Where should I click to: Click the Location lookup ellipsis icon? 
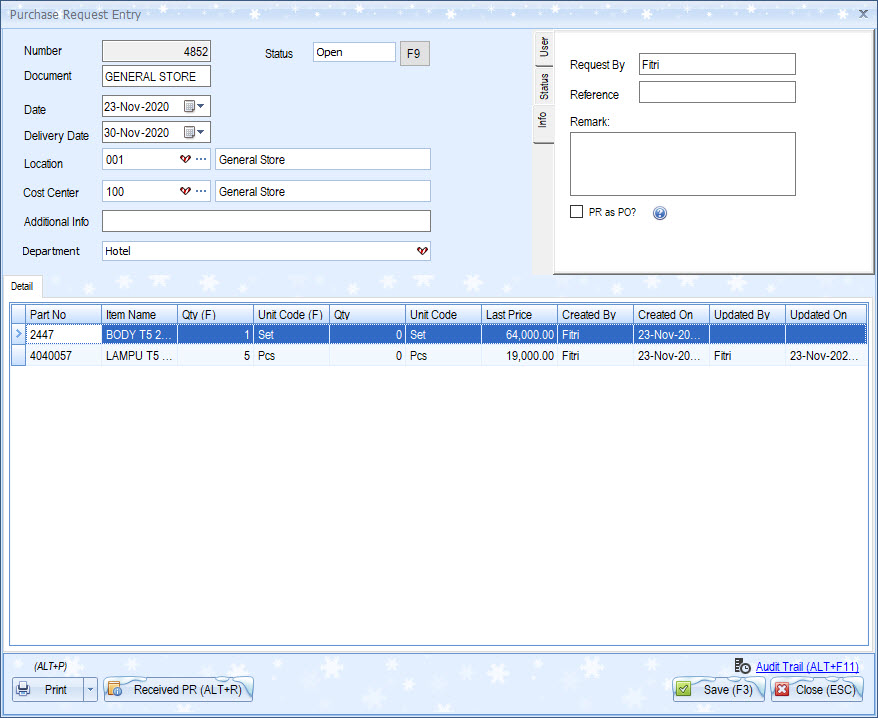(x=201, y=160)
